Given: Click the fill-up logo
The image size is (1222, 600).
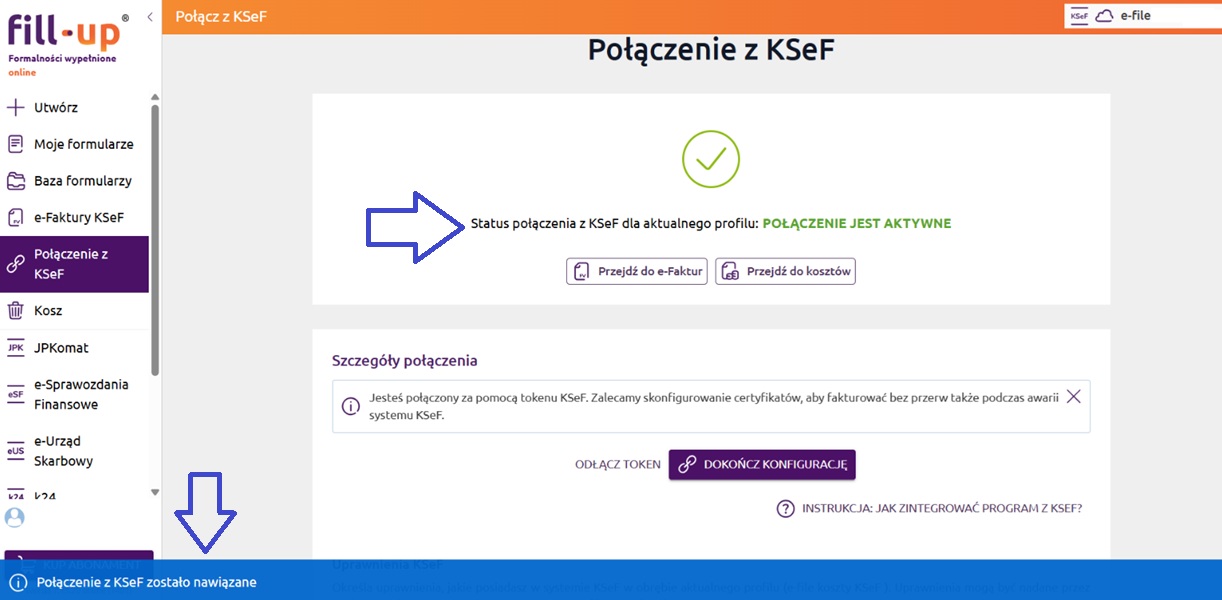Looking at the screenshot, I should tap(66, 34).
